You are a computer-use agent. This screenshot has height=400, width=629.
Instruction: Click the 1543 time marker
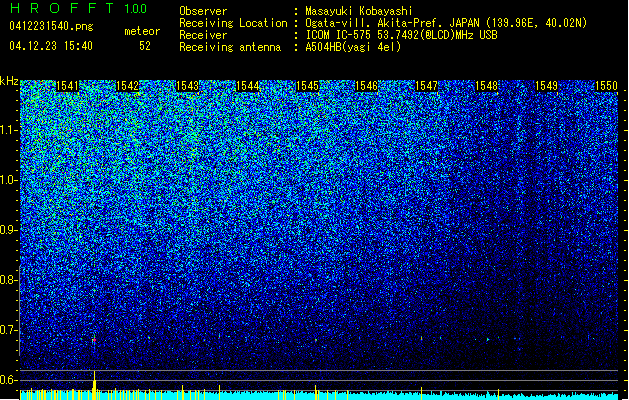click(187, 86)
